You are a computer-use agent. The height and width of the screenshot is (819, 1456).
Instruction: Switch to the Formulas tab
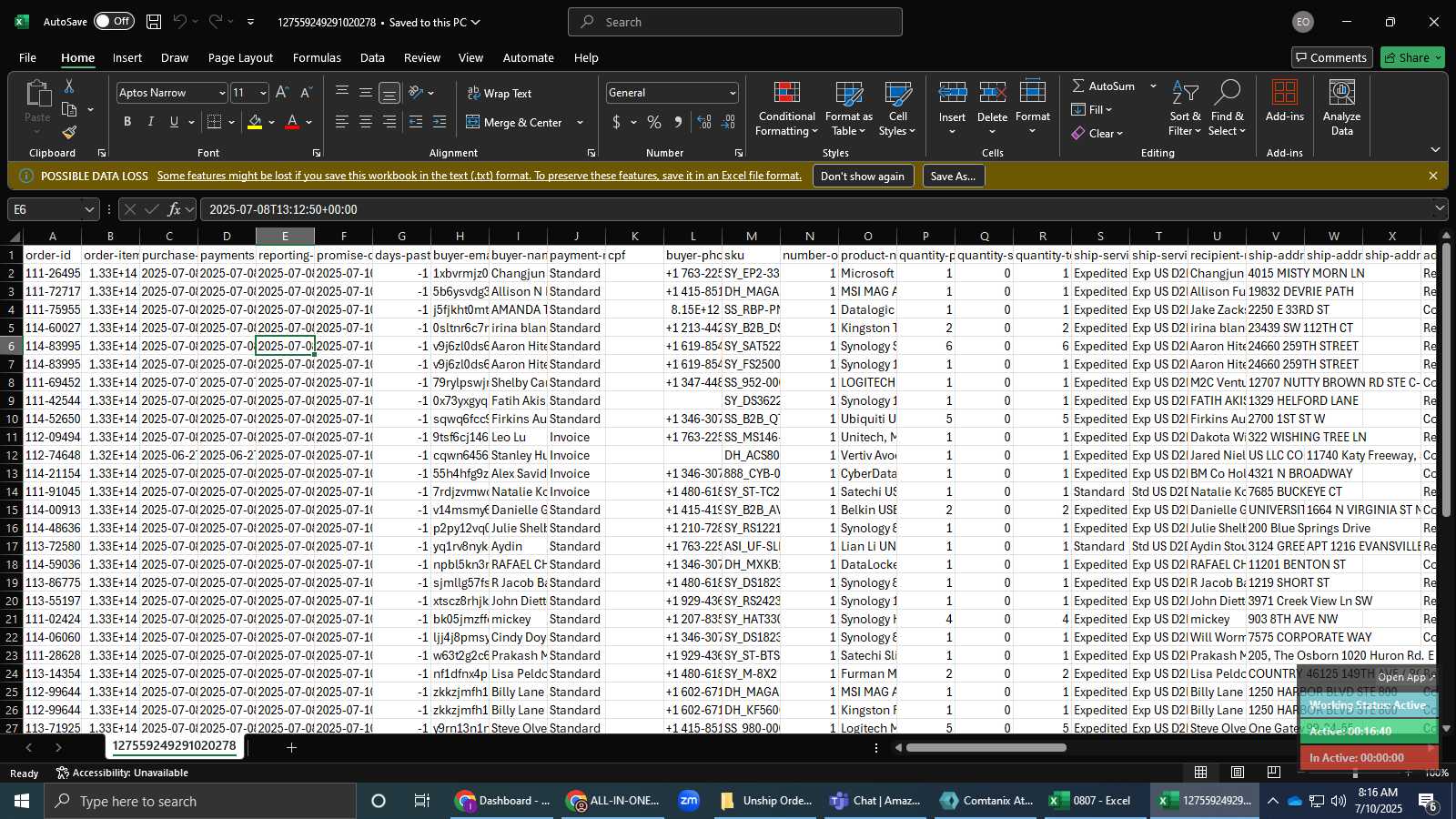[x=317, y=57]
